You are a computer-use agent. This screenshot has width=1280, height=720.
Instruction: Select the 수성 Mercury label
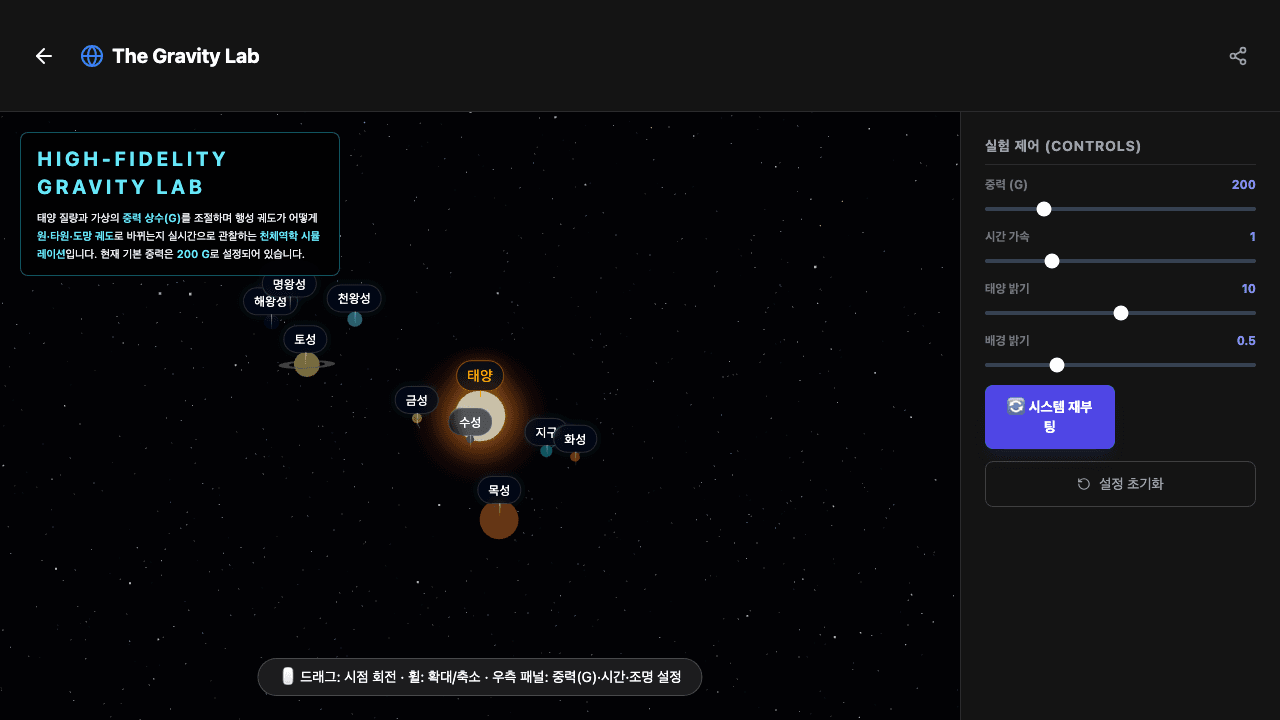pyautogui.click(x=470, y=422)
